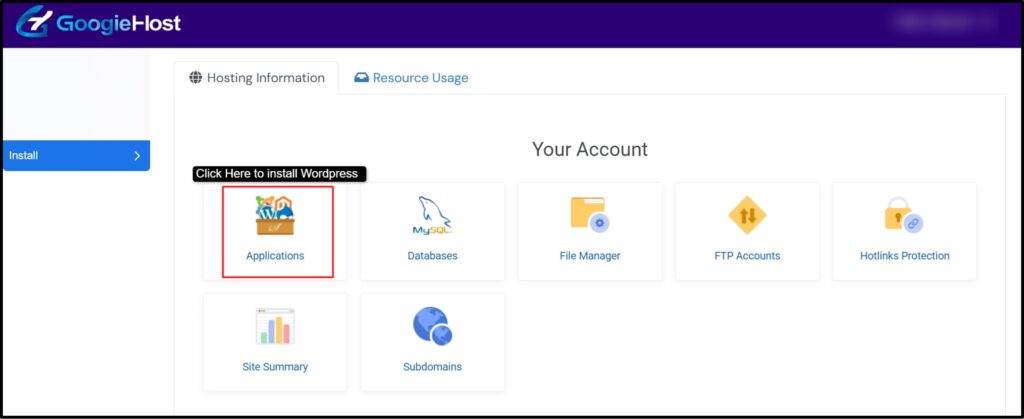Image resolution: width=1024 pixels, height=419 pixels.
Task: Click the MySQL dolphin Databases icon
Action: click(432, 215)
